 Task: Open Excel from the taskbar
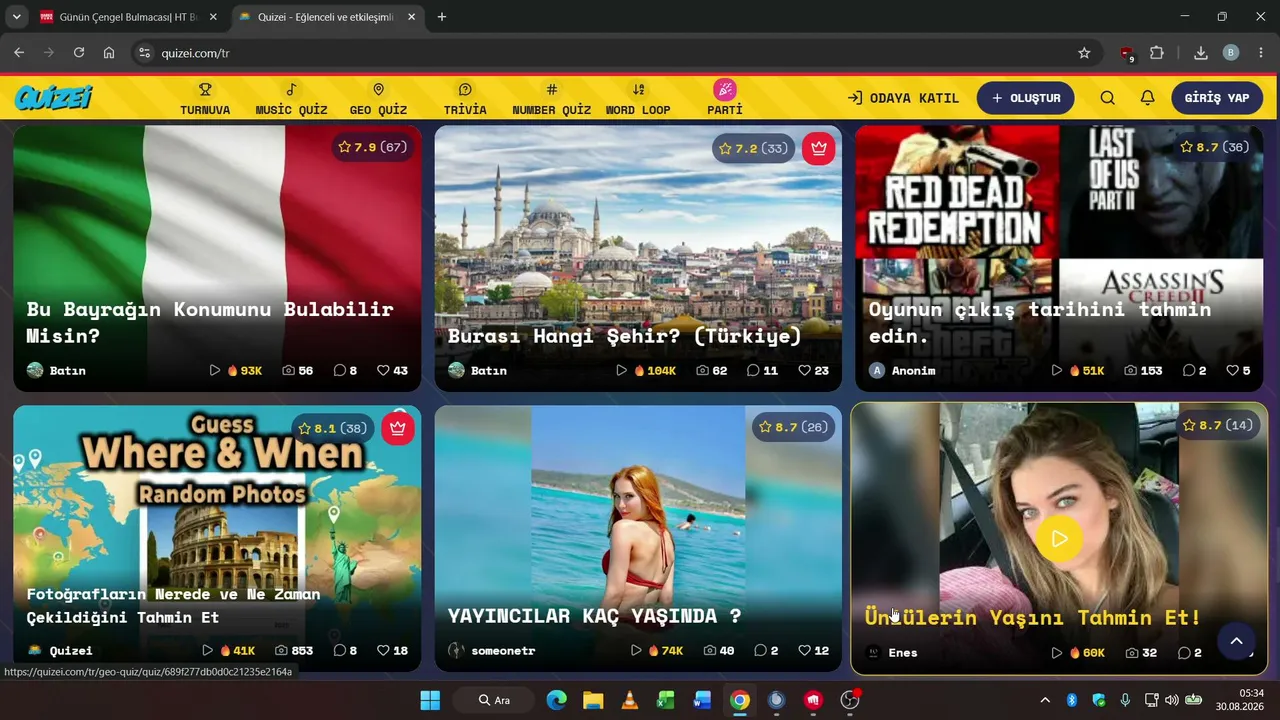666,700
